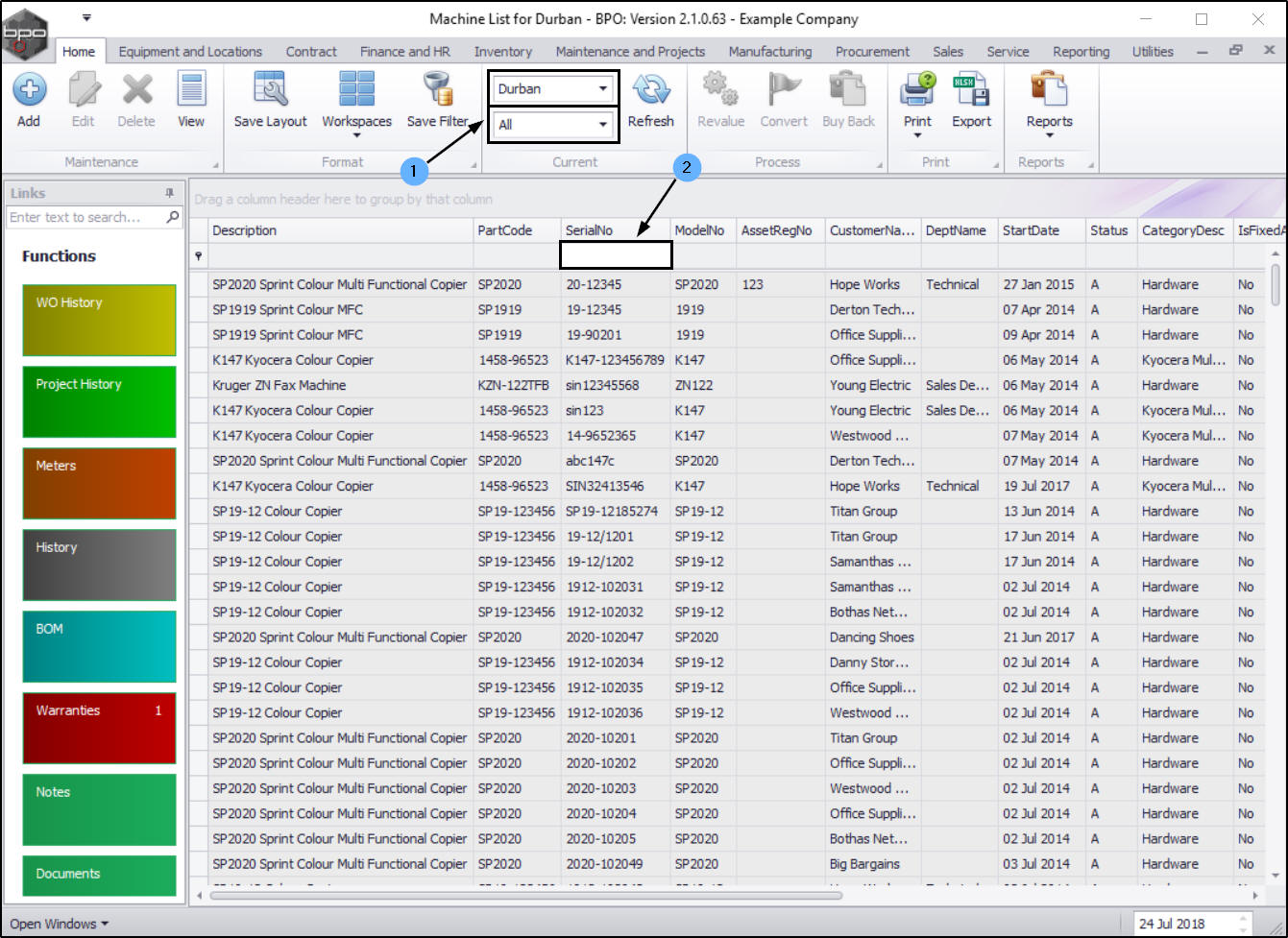The height and width of the screenshot is (938, 1288).
Task: Click the filter row pin icon
Action: [199, 255]
